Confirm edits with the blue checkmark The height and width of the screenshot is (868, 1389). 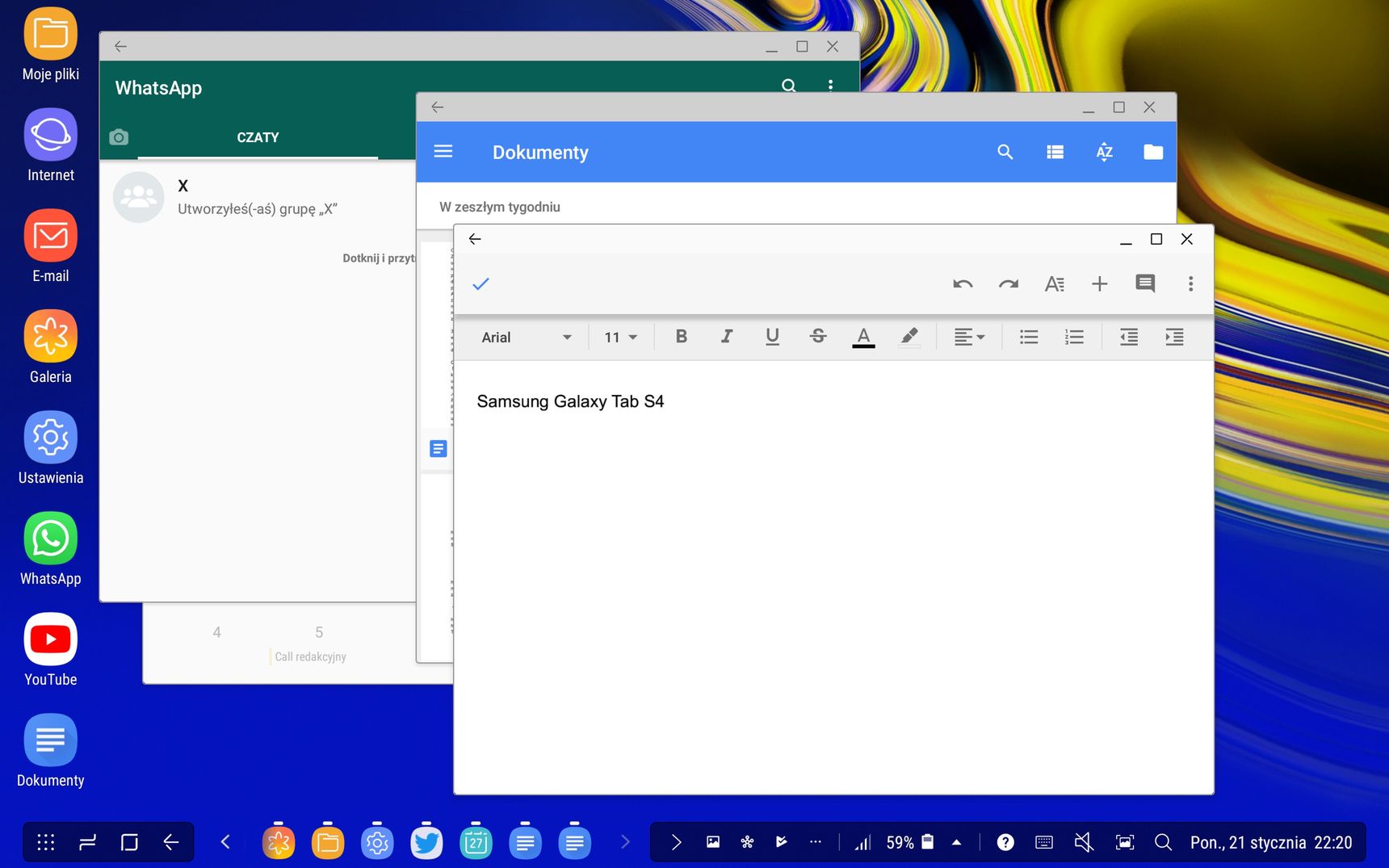click(x=480, y=283)
